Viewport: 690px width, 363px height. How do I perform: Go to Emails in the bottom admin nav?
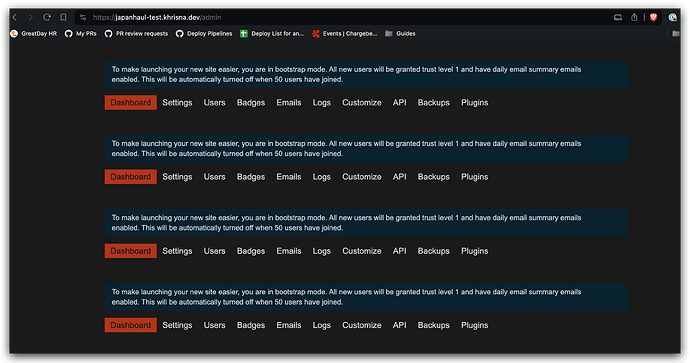(289, 325)
